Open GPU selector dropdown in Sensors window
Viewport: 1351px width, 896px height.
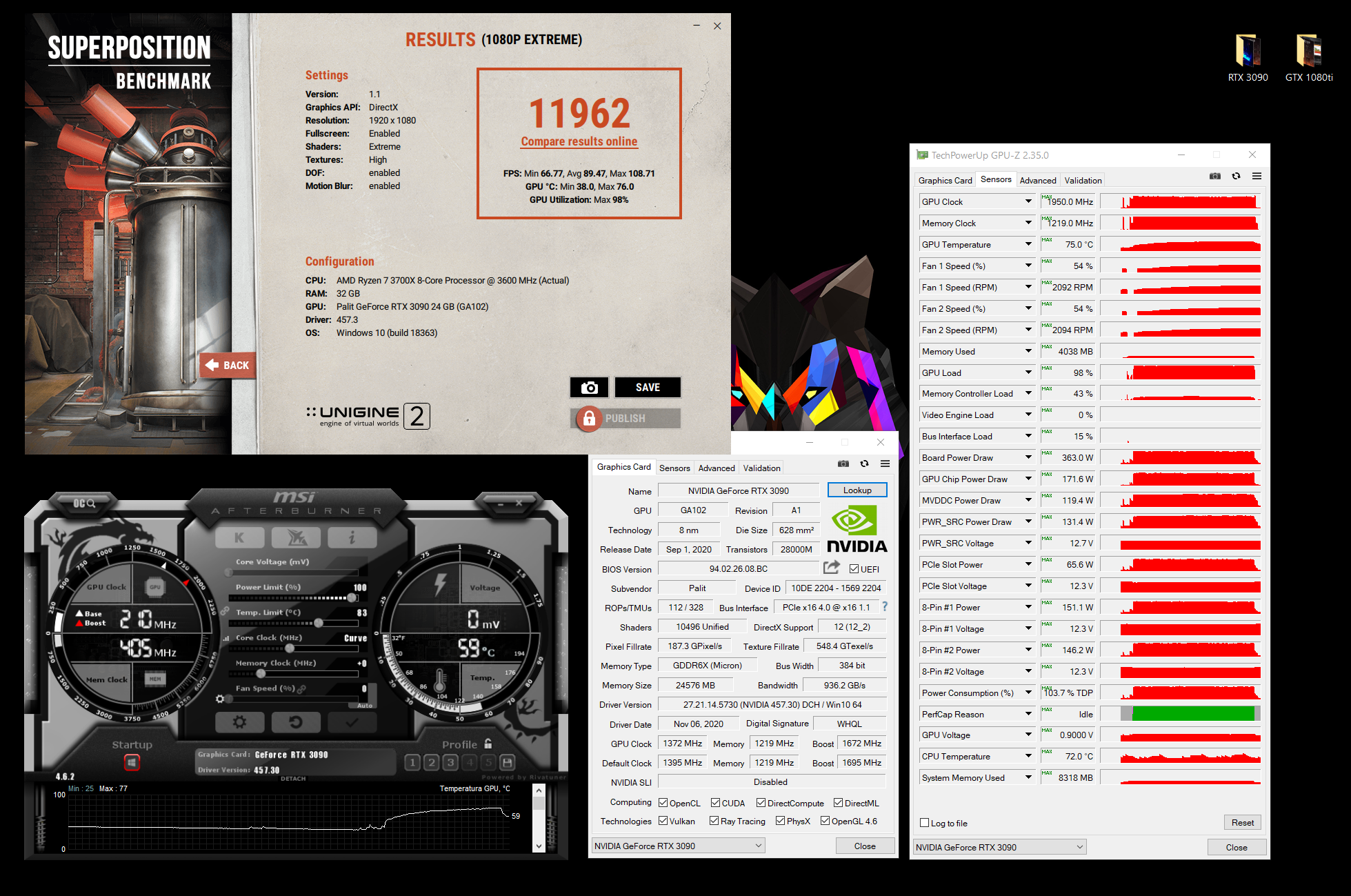pos(999,847)
